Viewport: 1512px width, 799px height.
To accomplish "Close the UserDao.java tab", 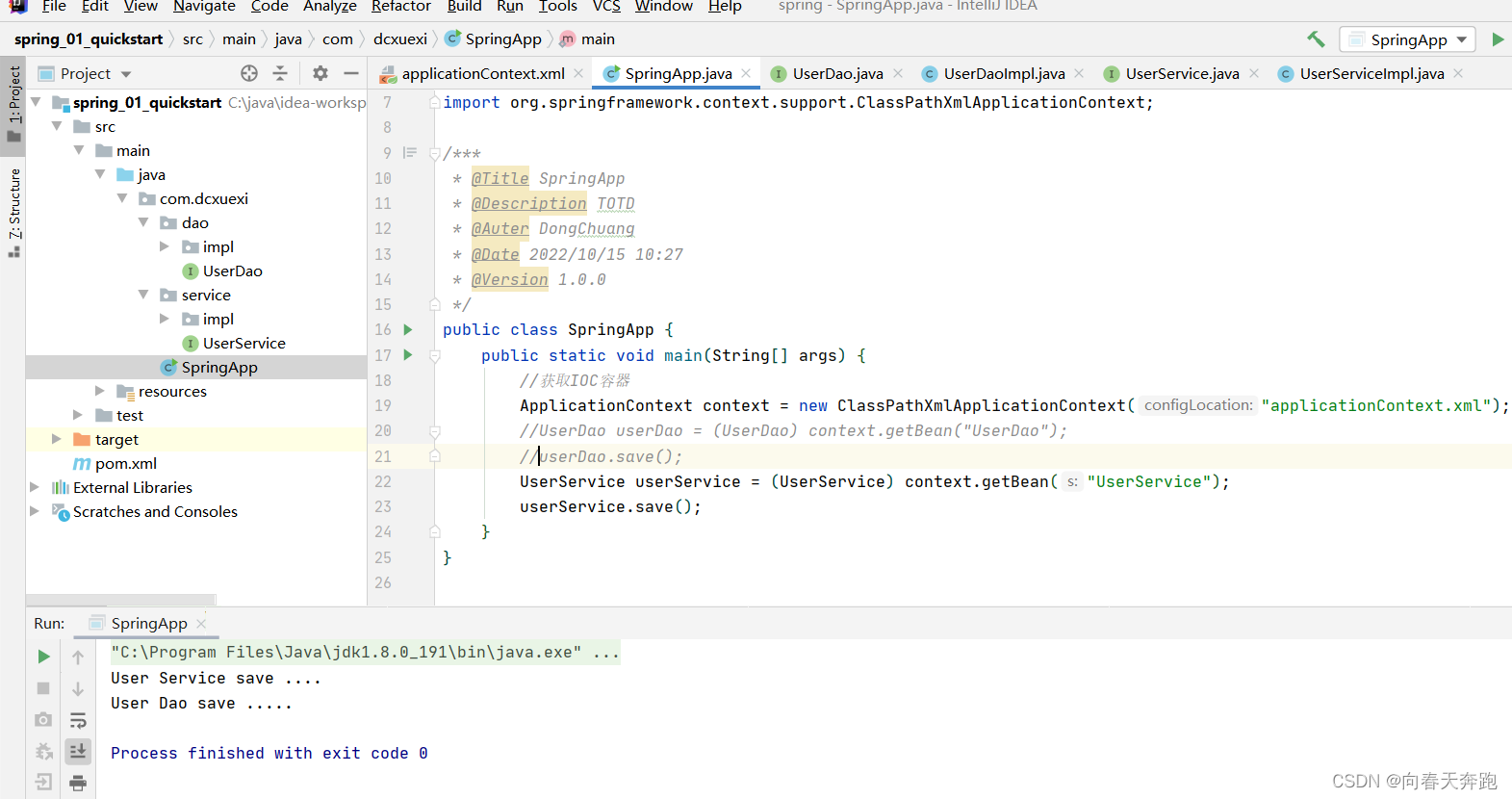I will tap(898, 73).
